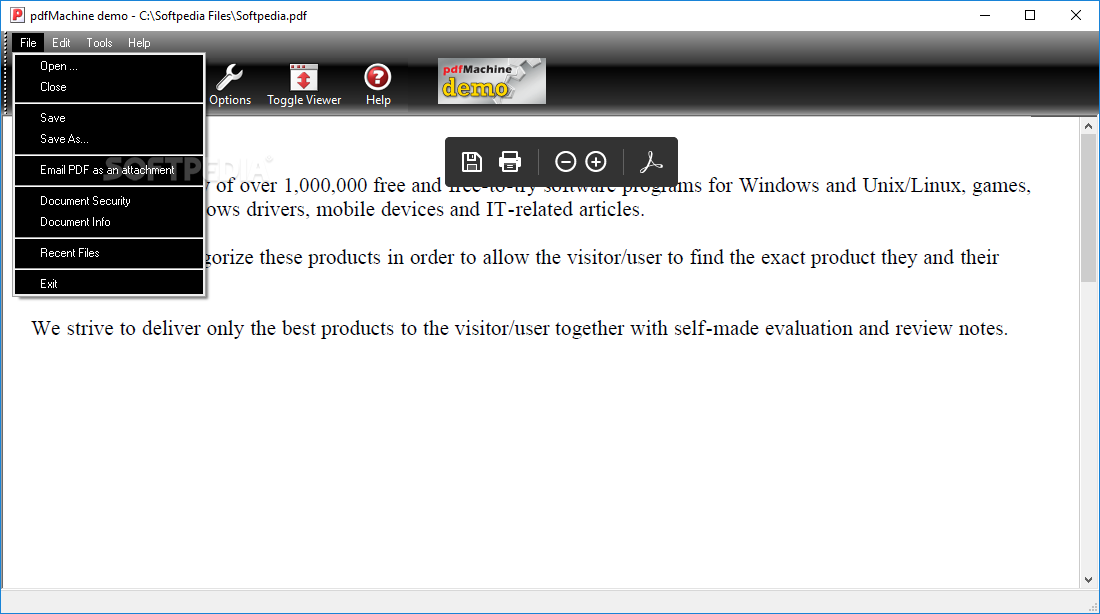This screenshot has width=1100, height=614.
Task: Select Open from the File menu
Action: click(x=57, y=65)
